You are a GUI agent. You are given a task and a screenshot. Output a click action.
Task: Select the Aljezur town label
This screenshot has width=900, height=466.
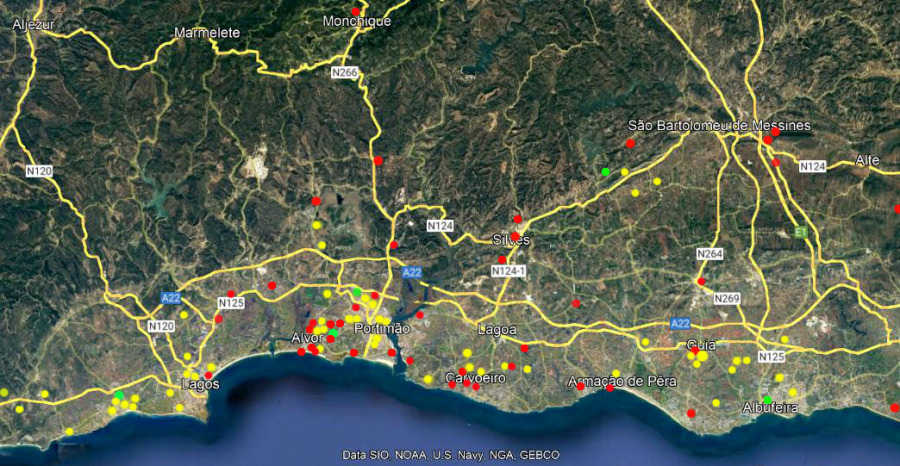pyautogui.click(x=33, y=25)
